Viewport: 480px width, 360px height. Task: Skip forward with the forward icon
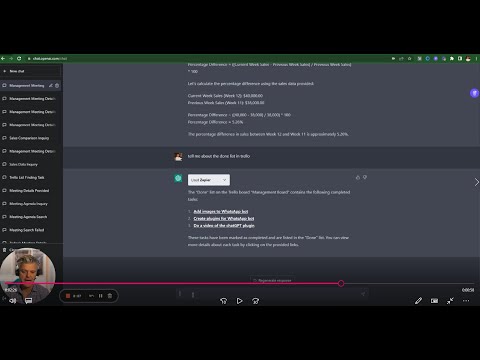coord(256,301)
